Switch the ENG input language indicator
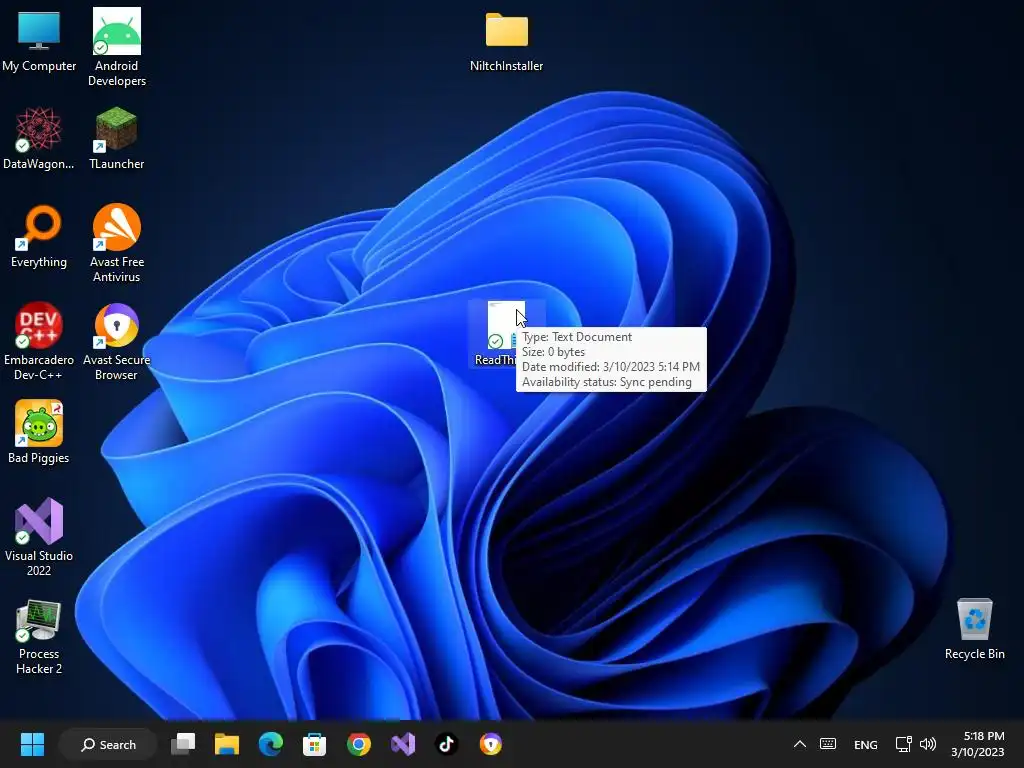The width and height of the screenshot is (1024, 768). point(865,744)
